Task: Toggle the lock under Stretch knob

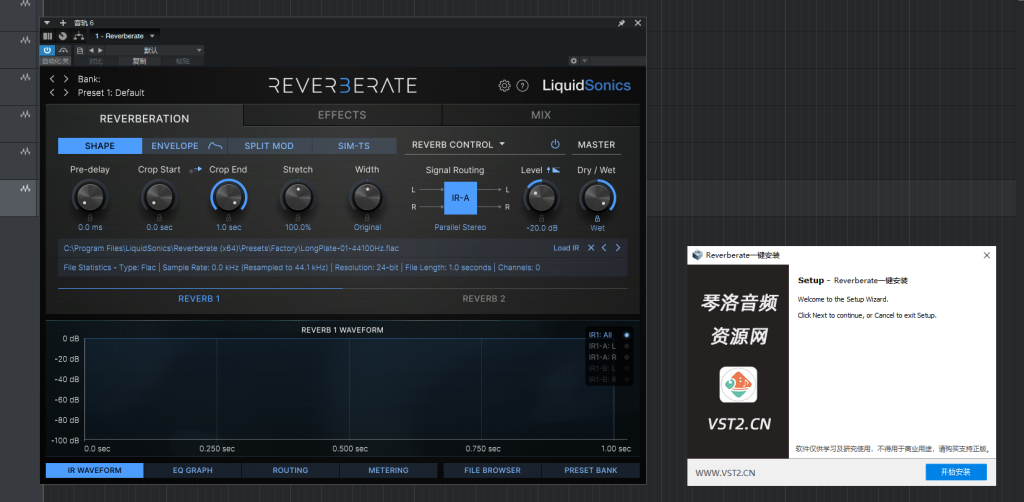Action: (x=298, y=217)
